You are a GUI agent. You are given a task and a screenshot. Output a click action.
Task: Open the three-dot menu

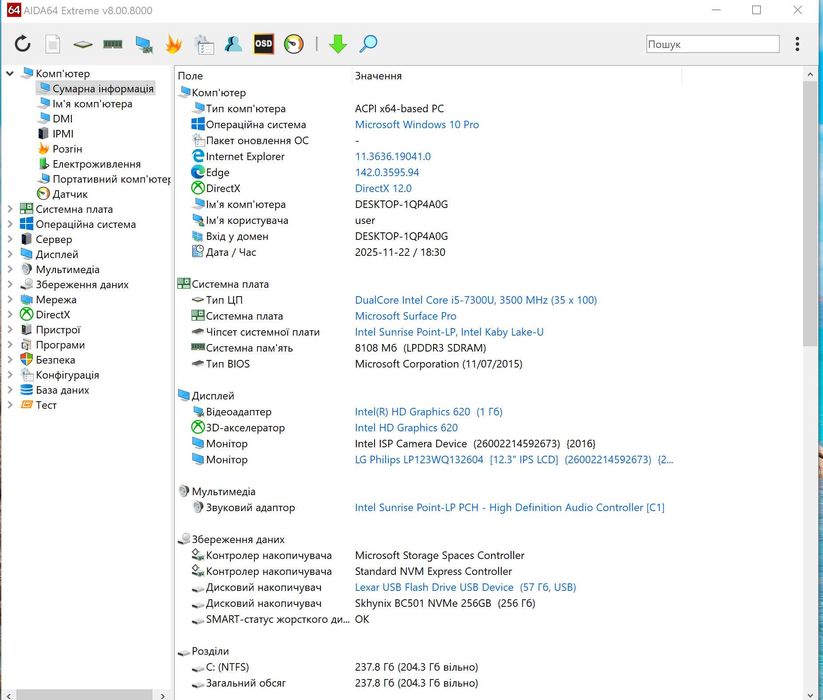pos(797,44)
